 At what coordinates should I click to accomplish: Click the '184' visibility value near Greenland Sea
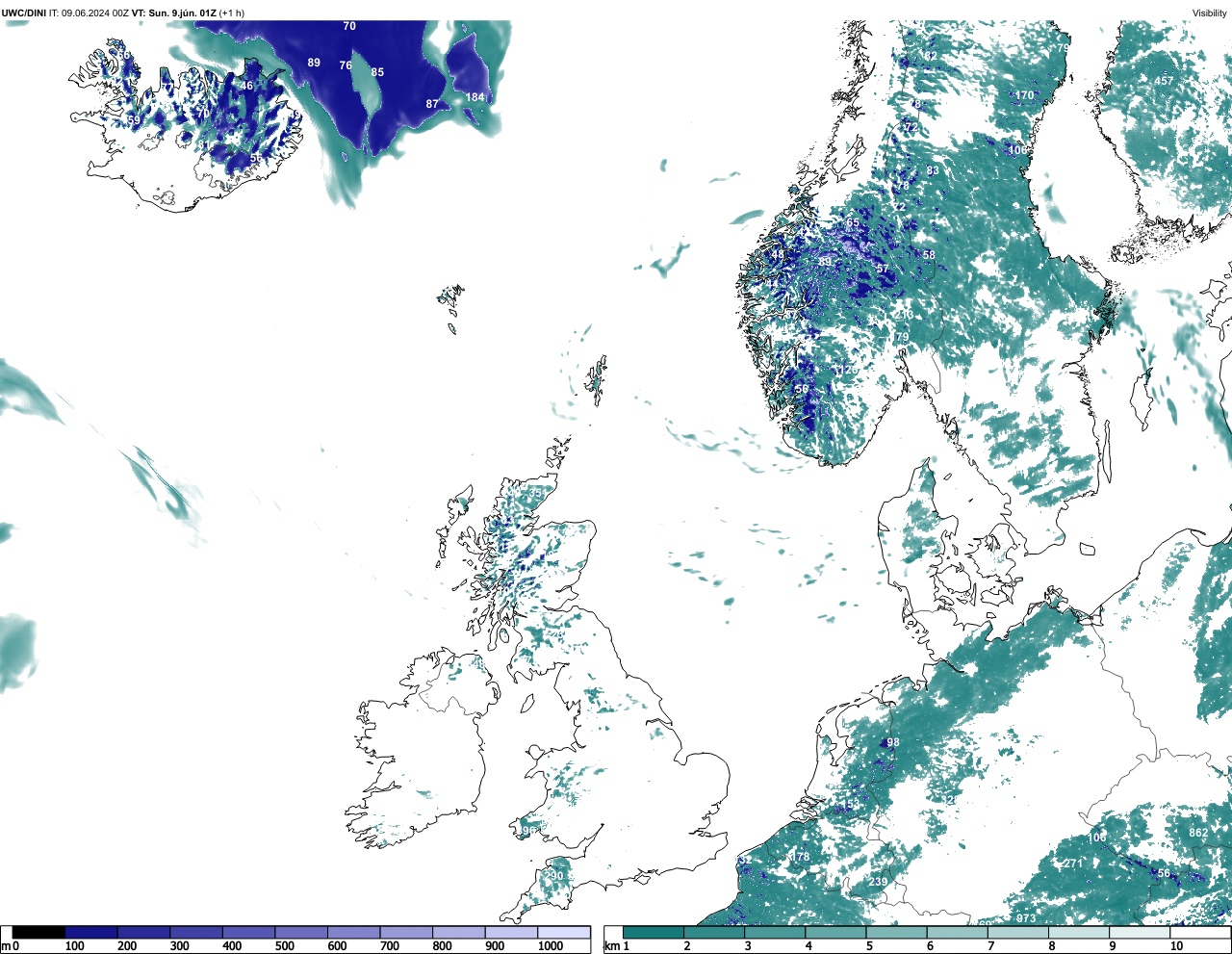tap(475, 97)
